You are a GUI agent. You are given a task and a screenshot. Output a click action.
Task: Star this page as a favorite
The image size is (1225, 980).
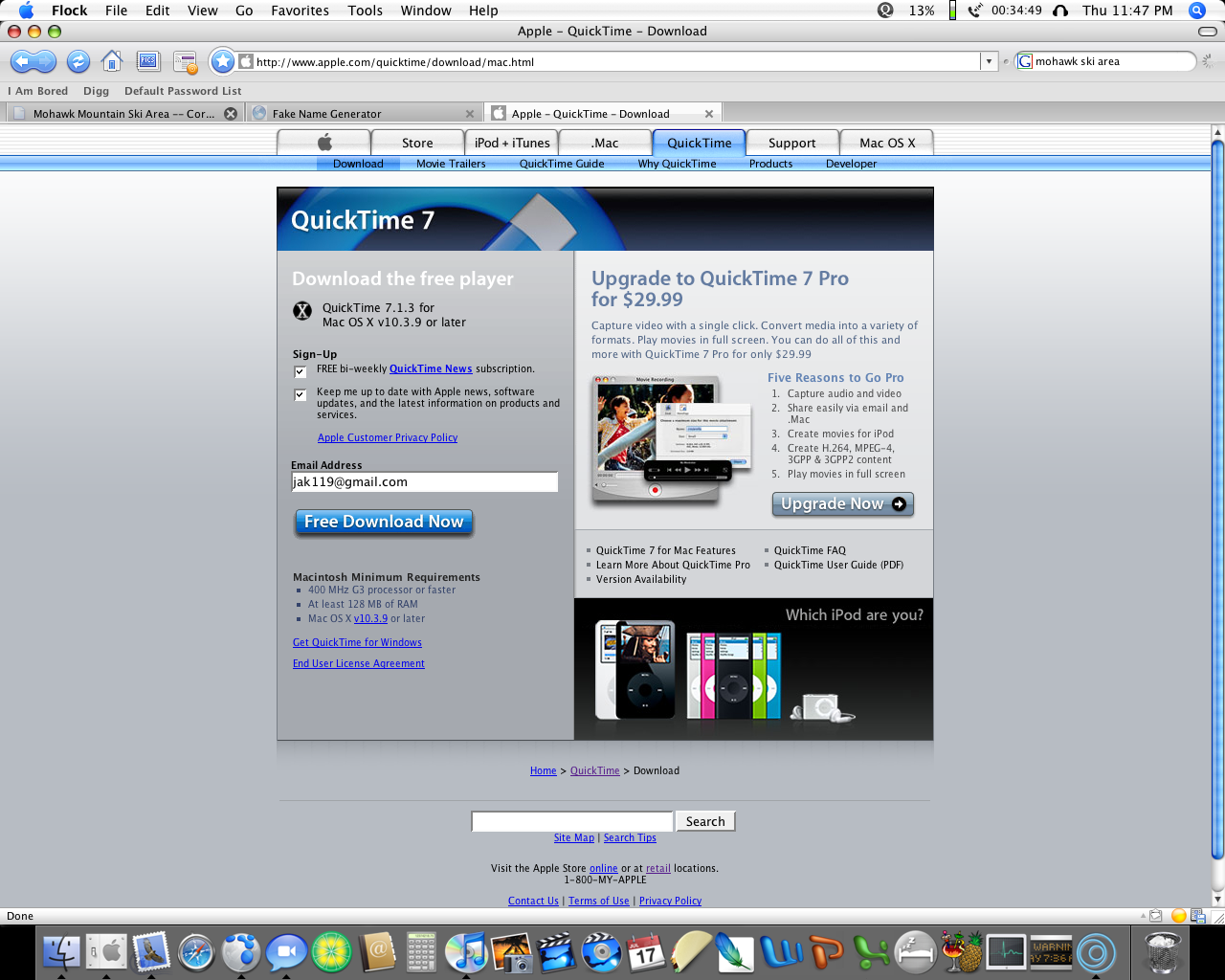point(222,61)
